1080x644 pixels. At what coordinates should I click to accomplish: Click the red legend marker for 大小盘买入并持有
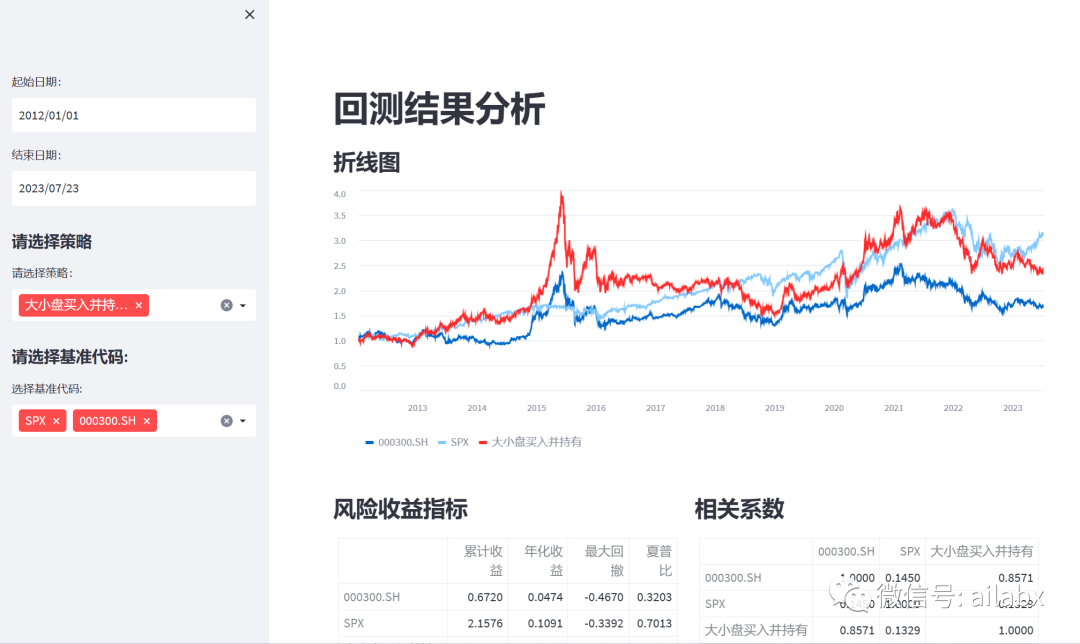coord(481,441)
